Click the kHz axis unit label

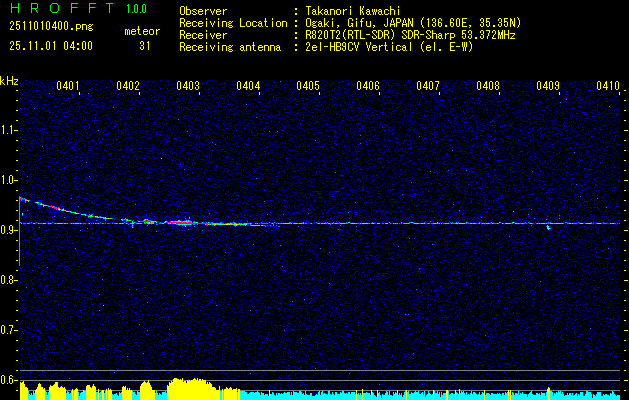click(x=9, y=79)
